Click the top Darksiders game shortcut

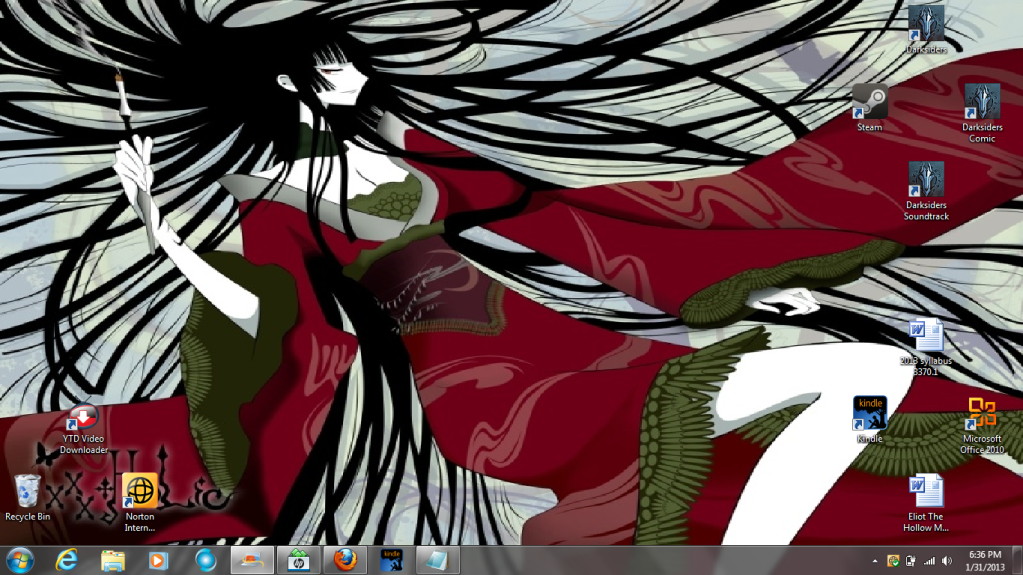pyautogui.click(x=925, y=23)
